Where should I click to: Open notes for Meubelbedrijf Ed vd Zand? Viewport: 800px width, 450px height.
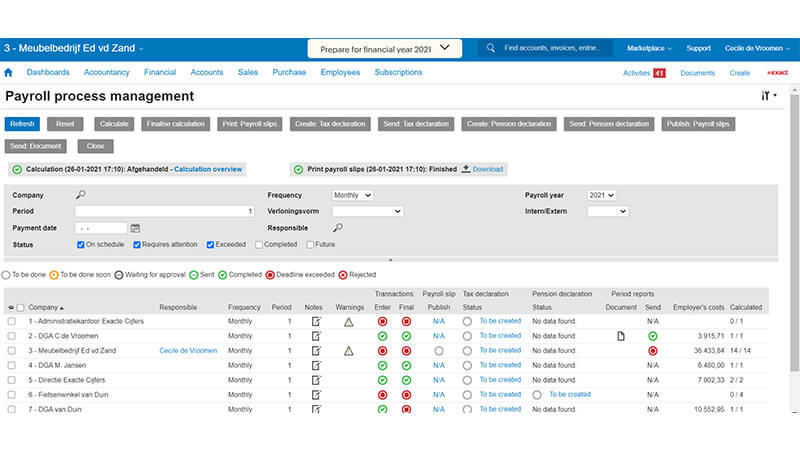(x=316, y=351)
